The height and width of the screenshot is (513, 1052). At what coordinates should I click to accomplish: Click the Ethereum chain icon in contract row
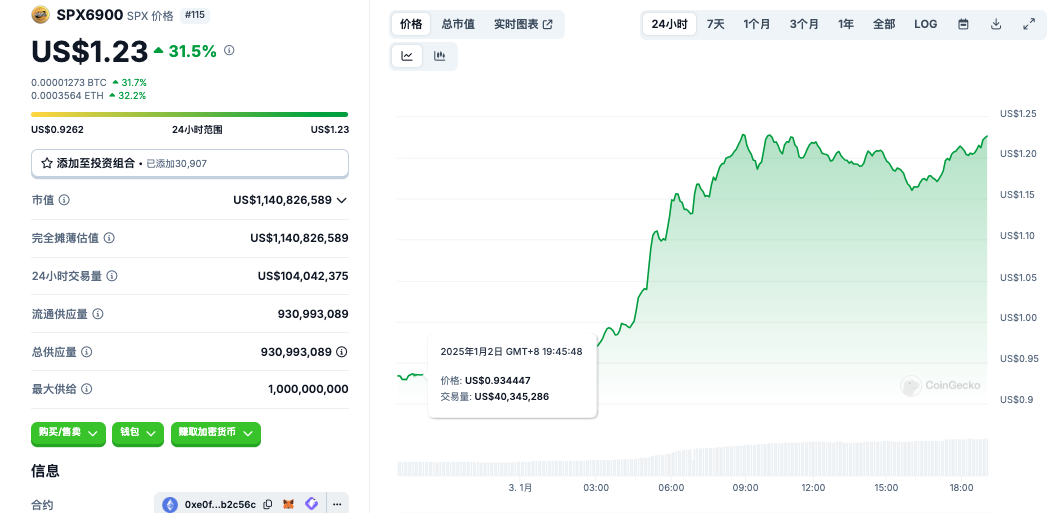(170, 504)
